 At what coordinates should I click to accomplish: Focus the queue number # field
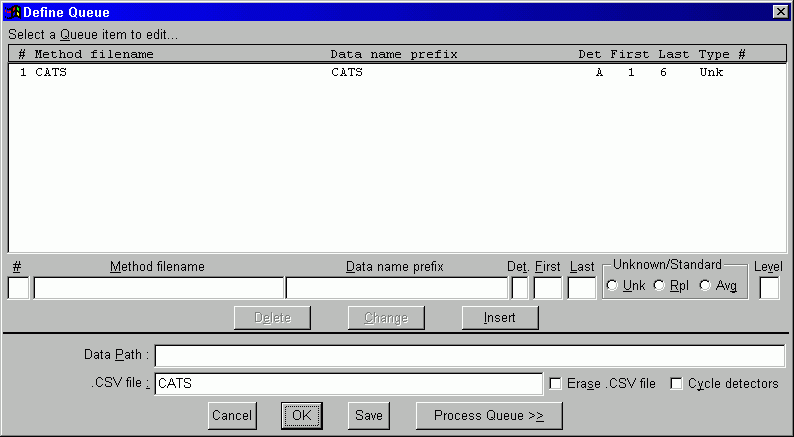click(x=18, y=288)
